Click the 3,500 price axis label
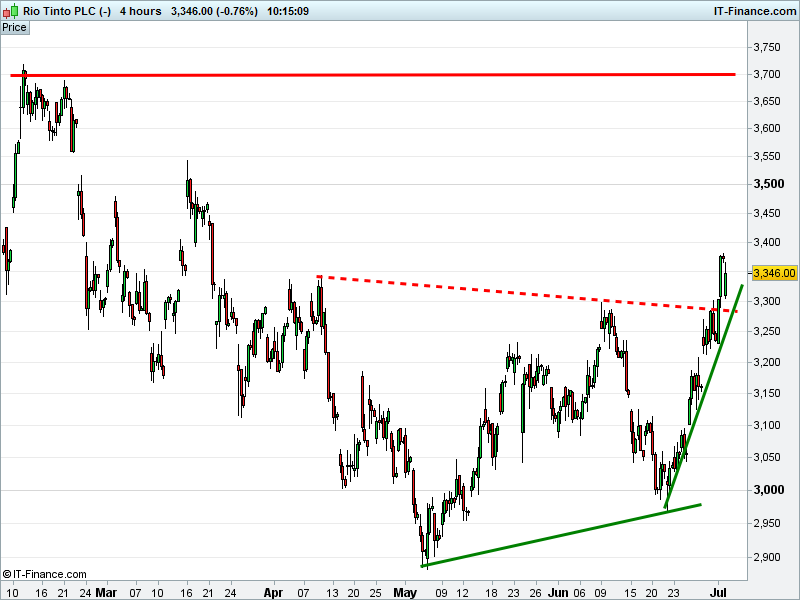Screen dimensions: 800x600 pos(769,184)
